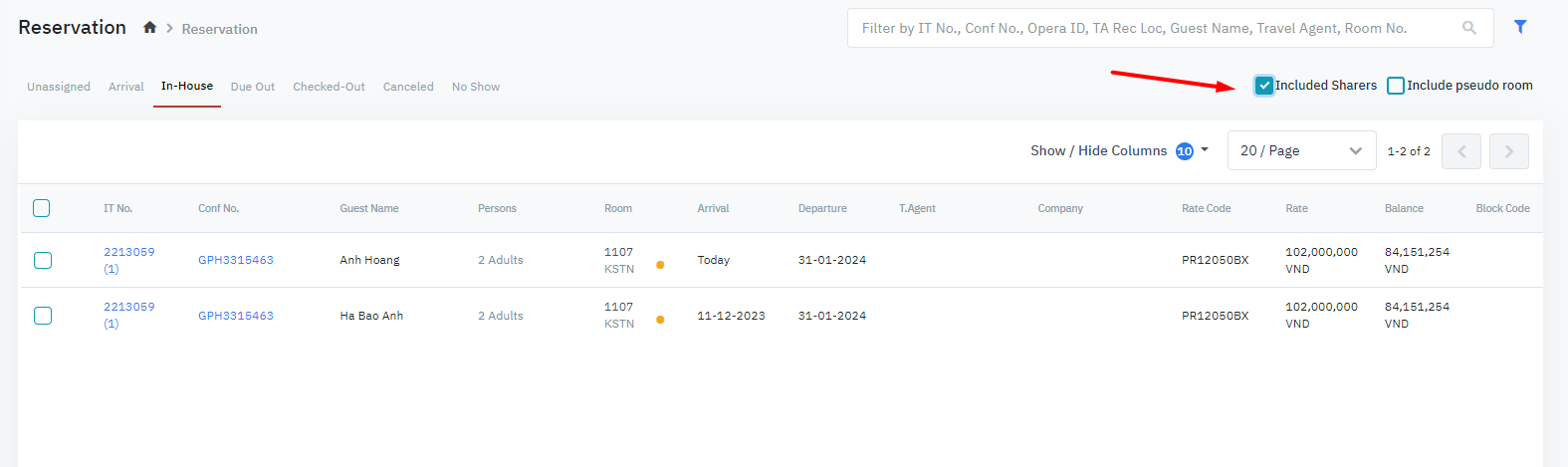Click the search magnifier icon
Screen dimensions: 1568x467
pyautogui.click(x=1468, y=28)
